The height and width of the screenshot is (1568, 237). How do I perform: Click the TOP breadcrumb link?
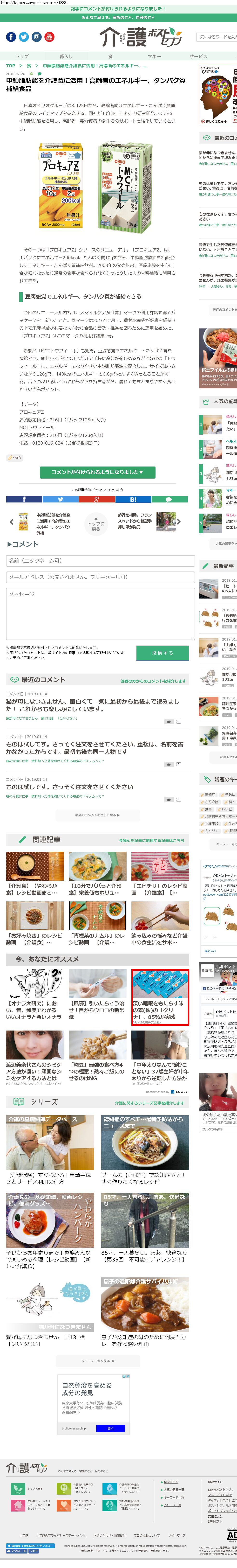point(10,66)
